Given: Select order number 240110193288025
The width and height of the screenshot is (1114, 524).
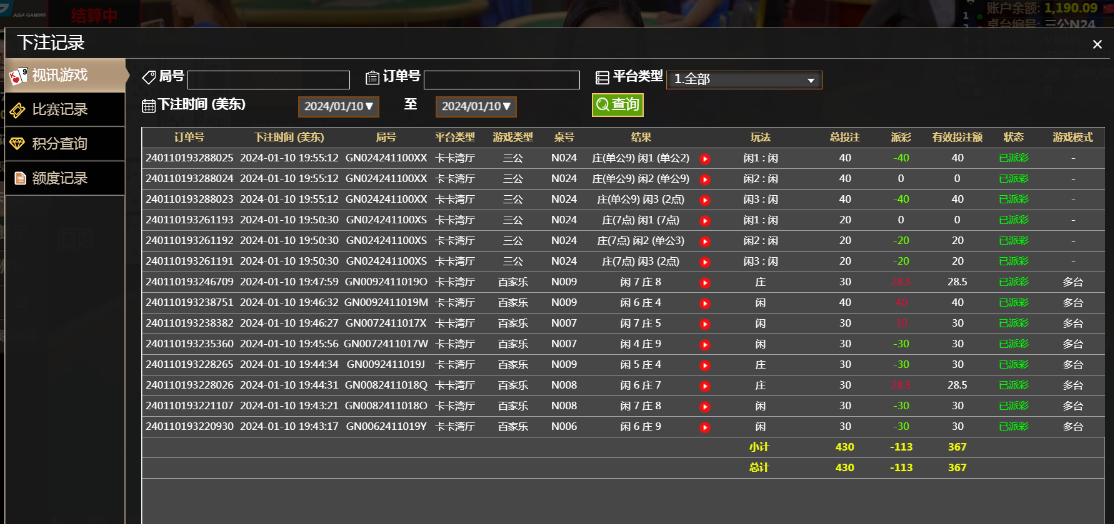Looking at the screenshot, I should pyautogui.click(x=189, y=158).
